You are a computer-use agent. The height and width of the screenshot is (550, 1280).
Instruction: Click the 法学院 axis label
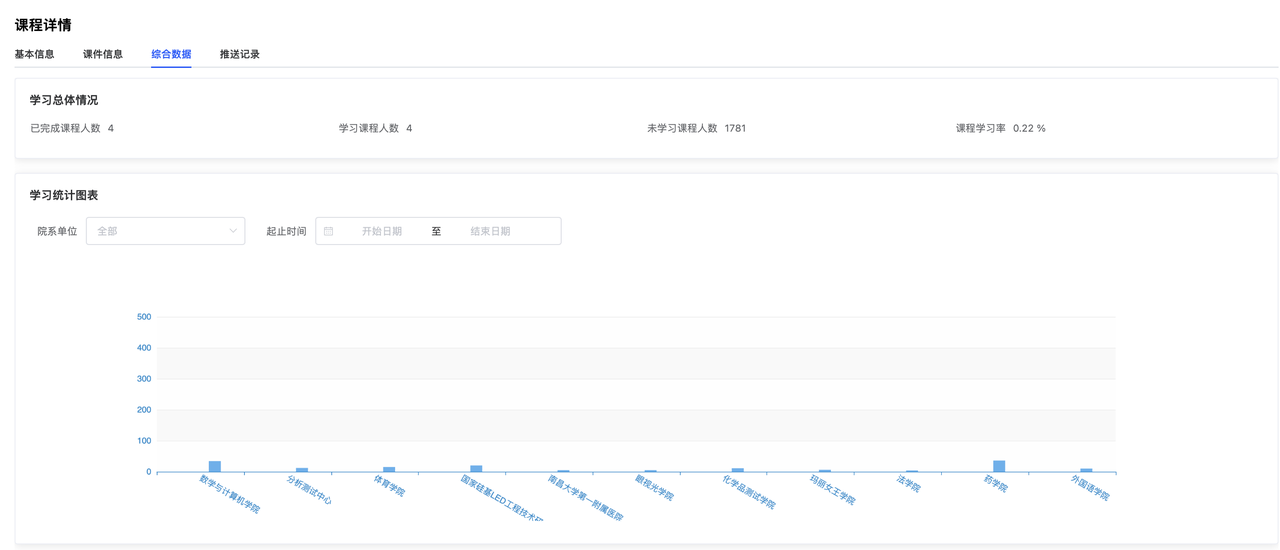(x=909, y=484)
